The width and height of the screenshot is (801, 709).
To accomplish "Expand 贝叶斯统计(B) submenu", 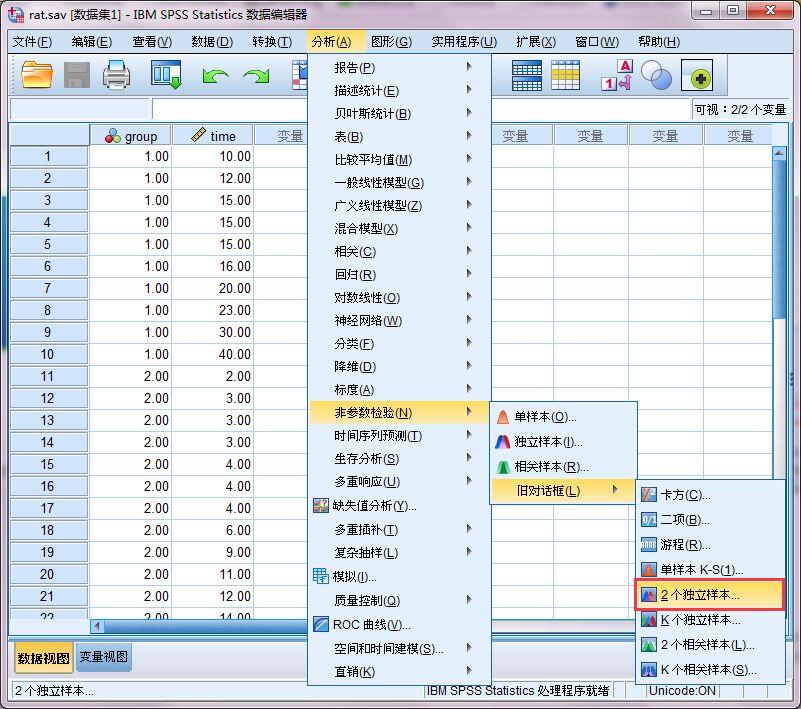I will tap(399, 113).
